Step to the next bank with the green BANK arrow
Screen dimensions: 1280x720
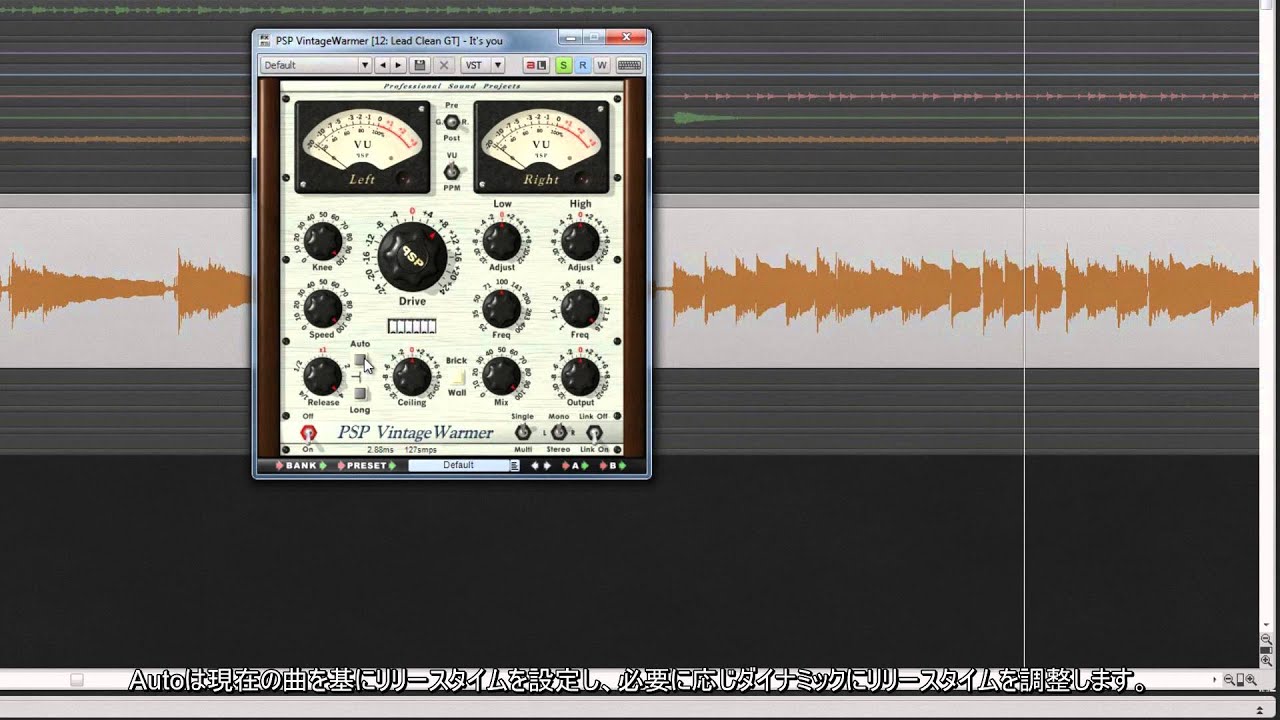point(322,466)
